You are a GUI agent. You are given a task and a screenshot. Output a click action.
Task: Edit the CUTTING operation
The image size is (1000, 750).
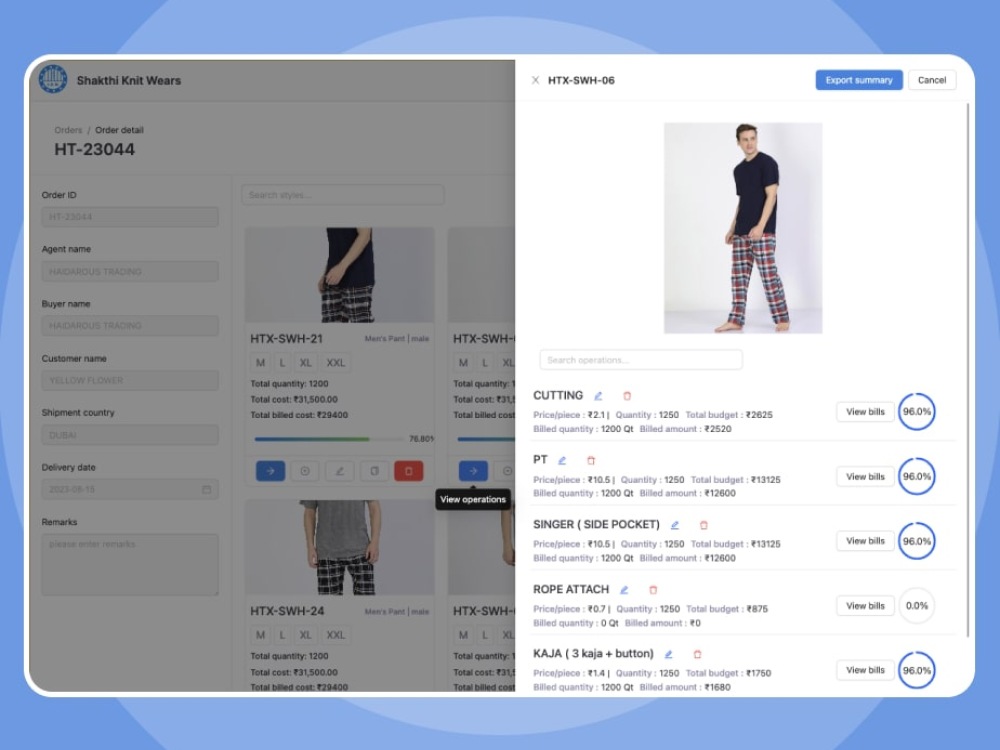click(598, 396)
